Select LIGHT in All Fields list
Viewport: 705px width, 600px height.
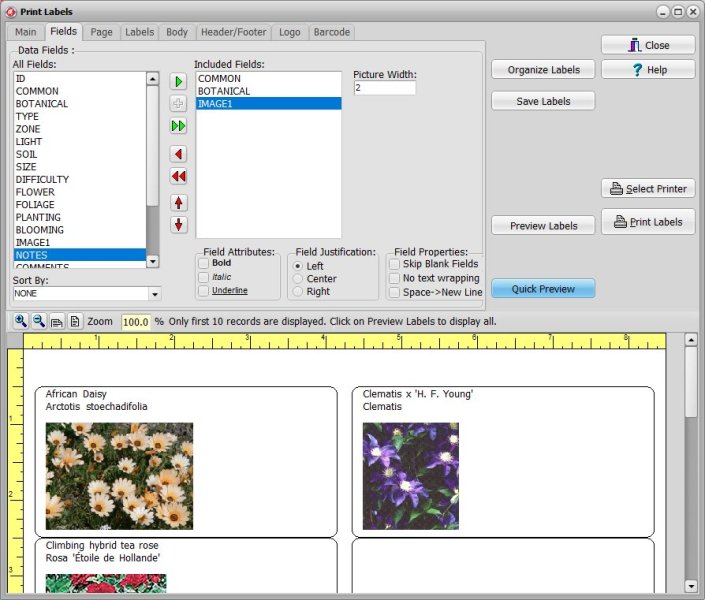pos(80,142)
